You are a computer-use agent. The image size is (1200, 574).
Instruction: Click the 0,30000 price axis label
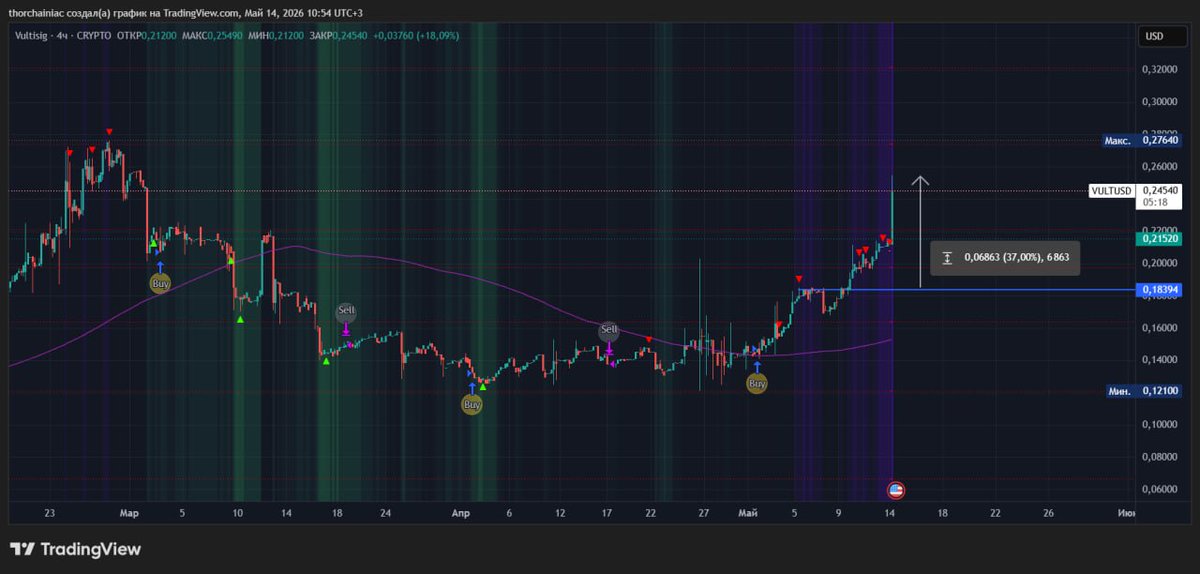[x=1160, y=102]
